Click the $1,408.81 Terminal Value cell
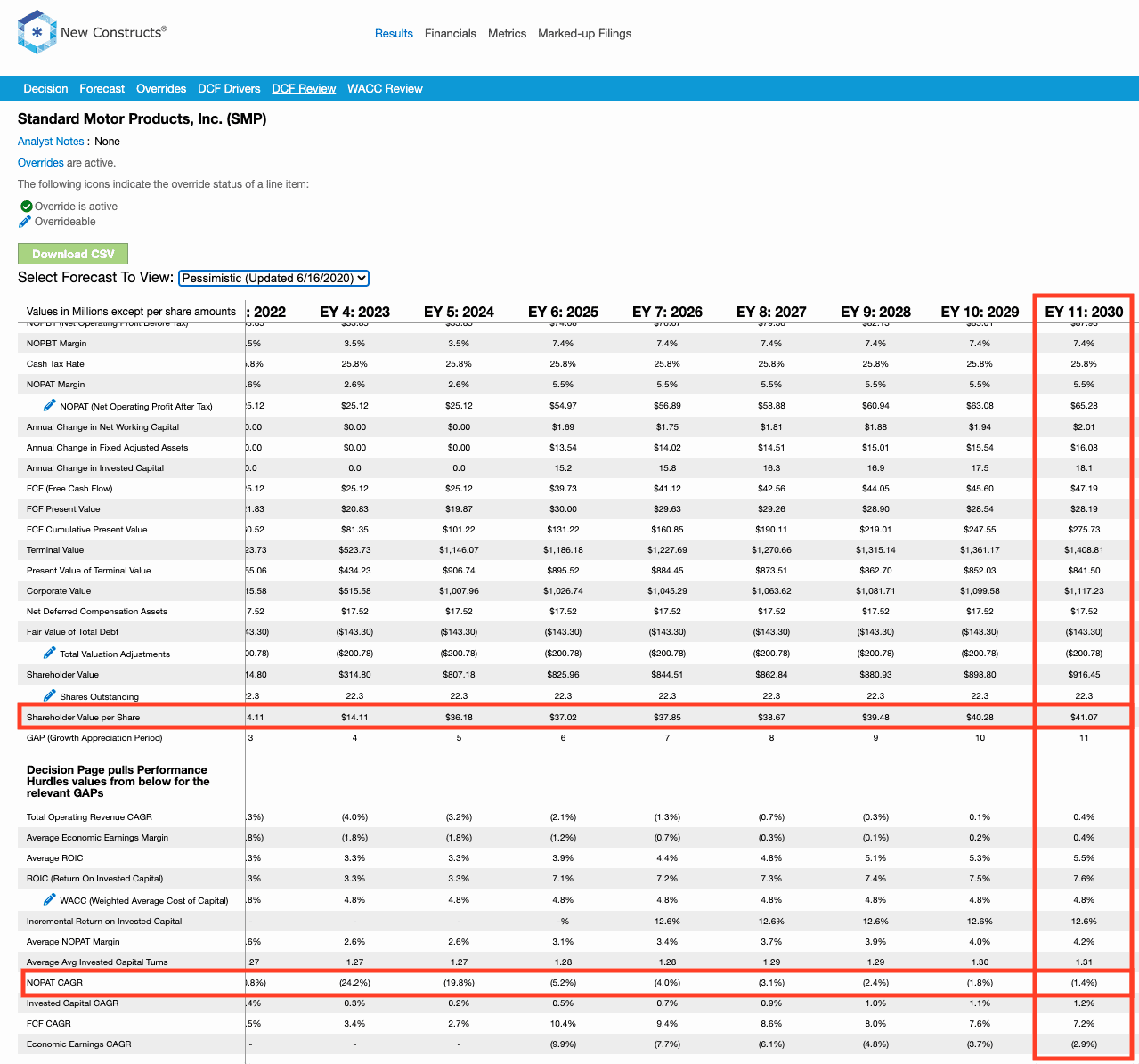Viewport: 1139px width, 1064px height. tap(1084, 550)
